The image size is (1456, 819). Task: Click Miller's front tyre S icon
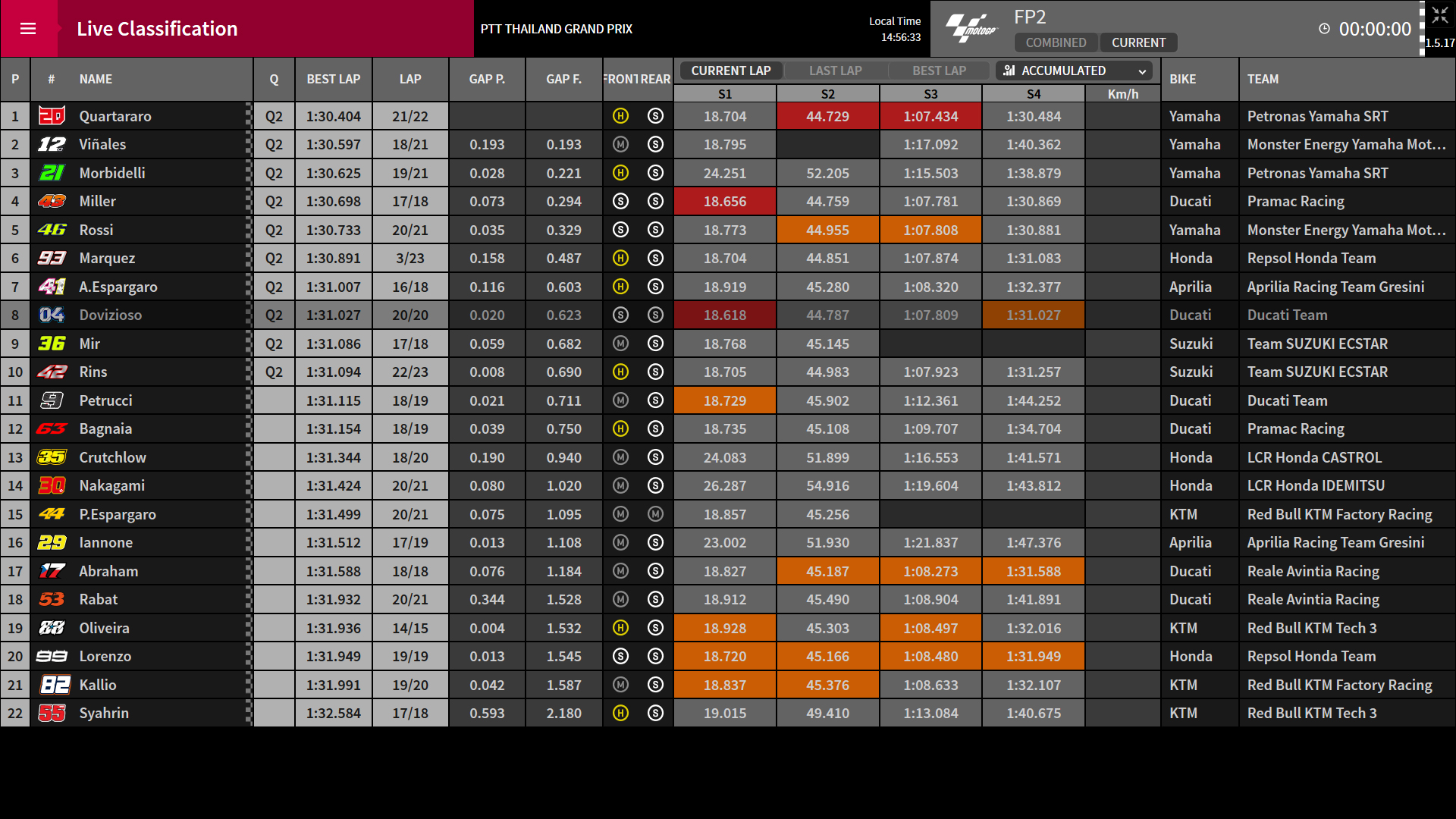(x=620, y=201)
